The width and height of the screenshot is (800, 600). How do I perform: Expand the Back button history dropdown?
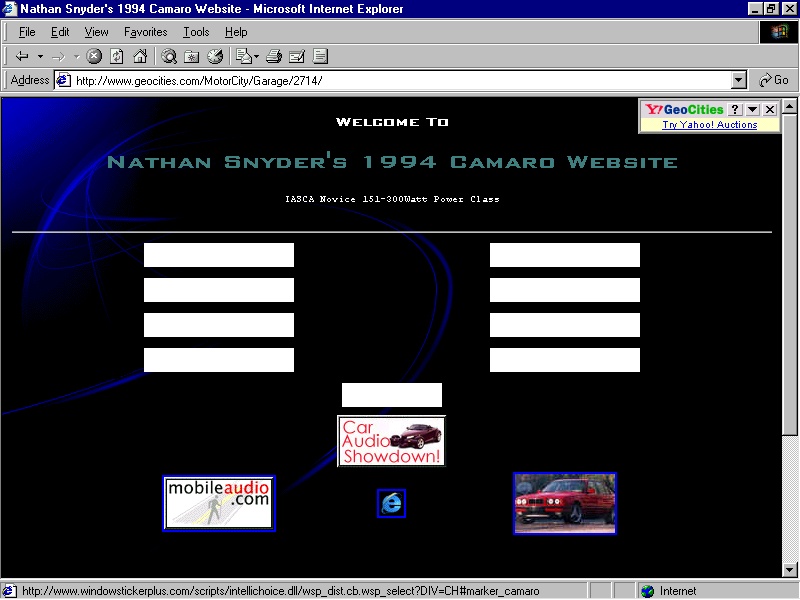coord(40,56)
